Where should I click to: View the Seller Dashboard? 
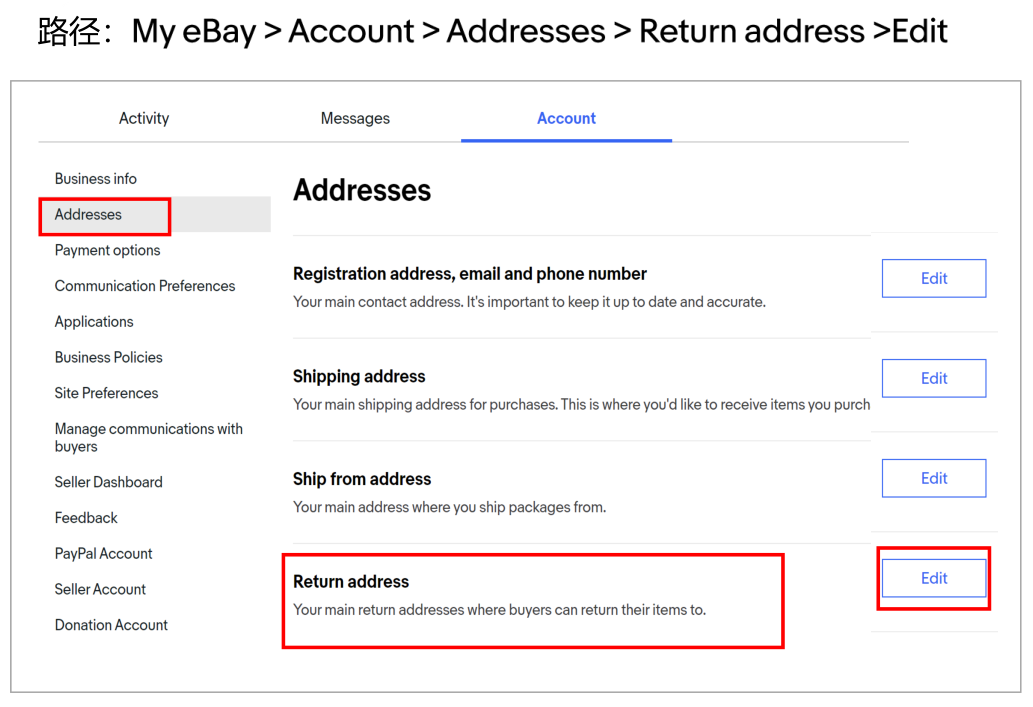tap(108, 482)
